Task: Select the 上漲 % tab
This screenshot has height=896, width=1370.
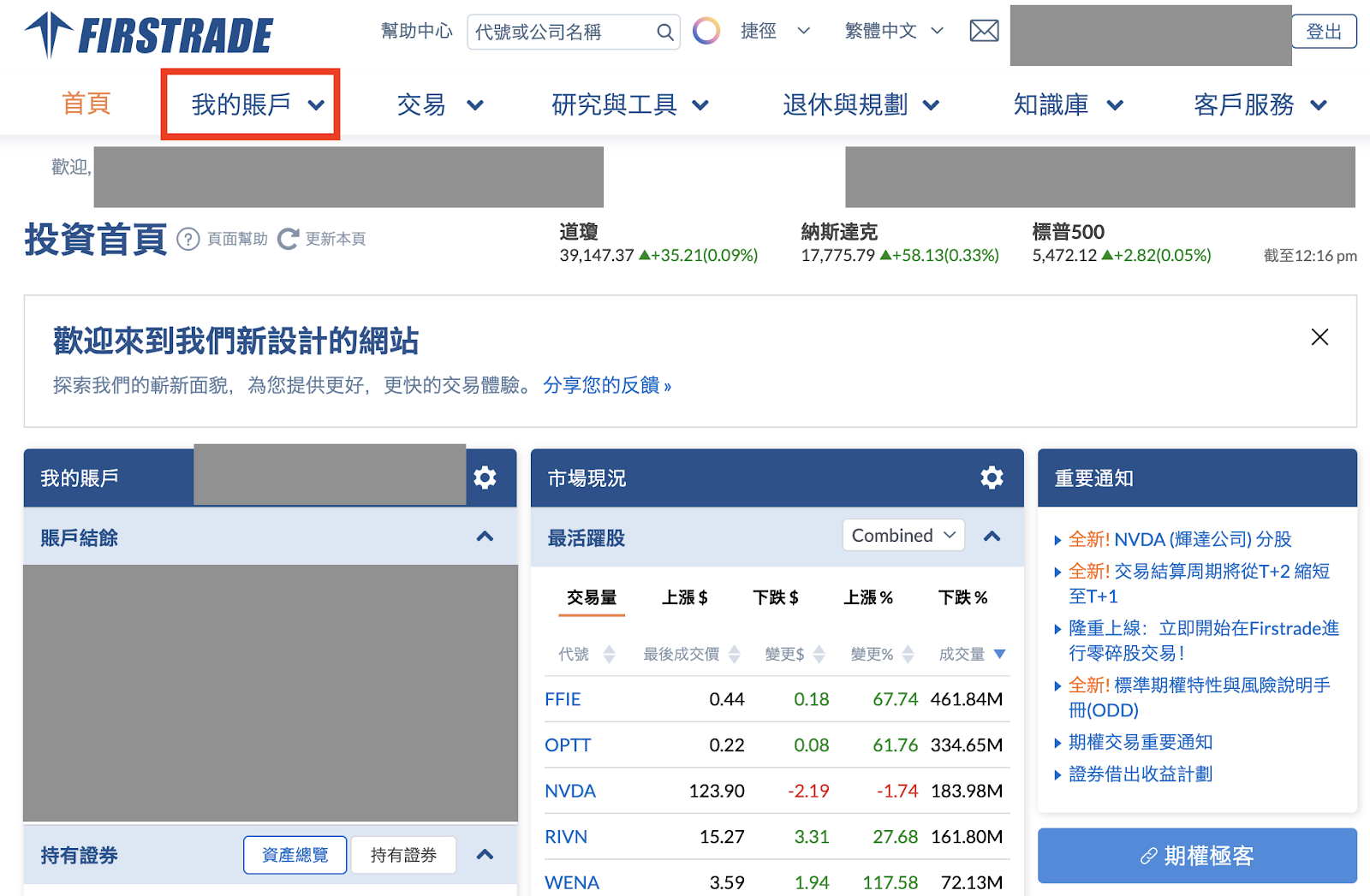Action: 868,597
